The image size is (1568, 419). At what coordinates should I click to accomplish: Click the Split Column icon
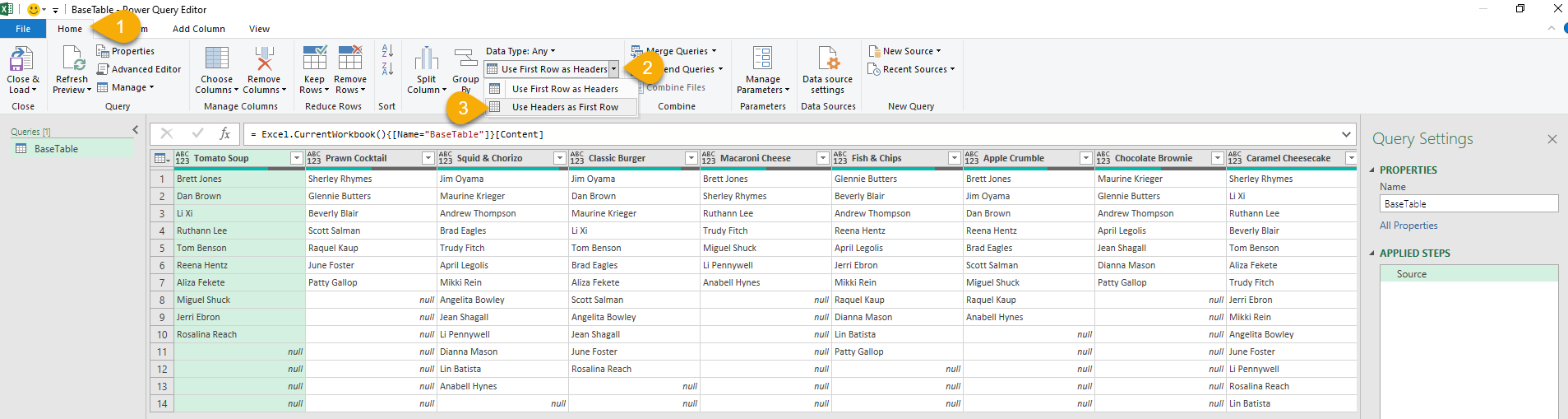click(426, 60)
